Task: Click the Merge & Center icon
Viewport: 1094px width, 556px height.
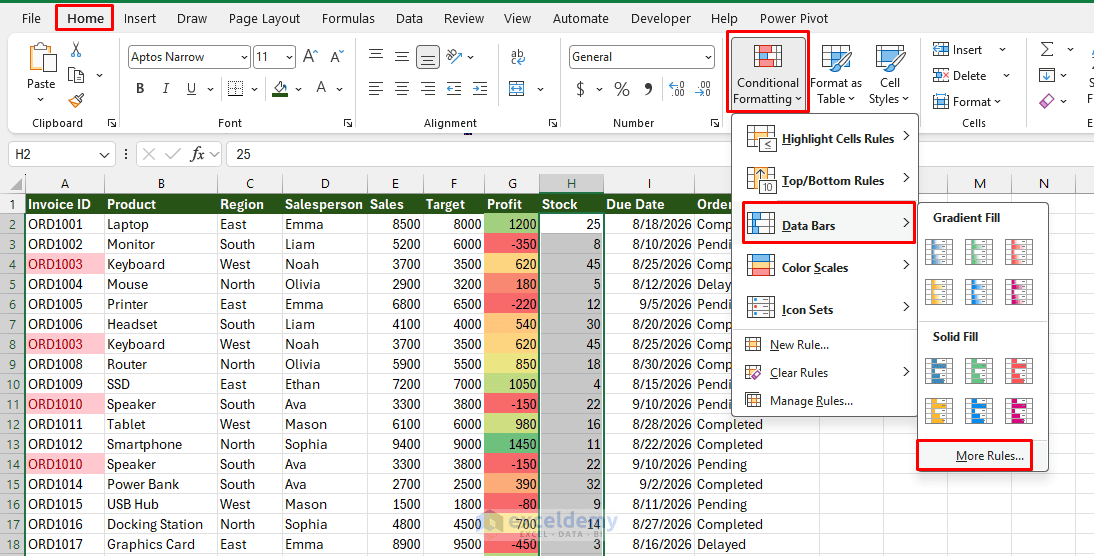Action: 516,89
